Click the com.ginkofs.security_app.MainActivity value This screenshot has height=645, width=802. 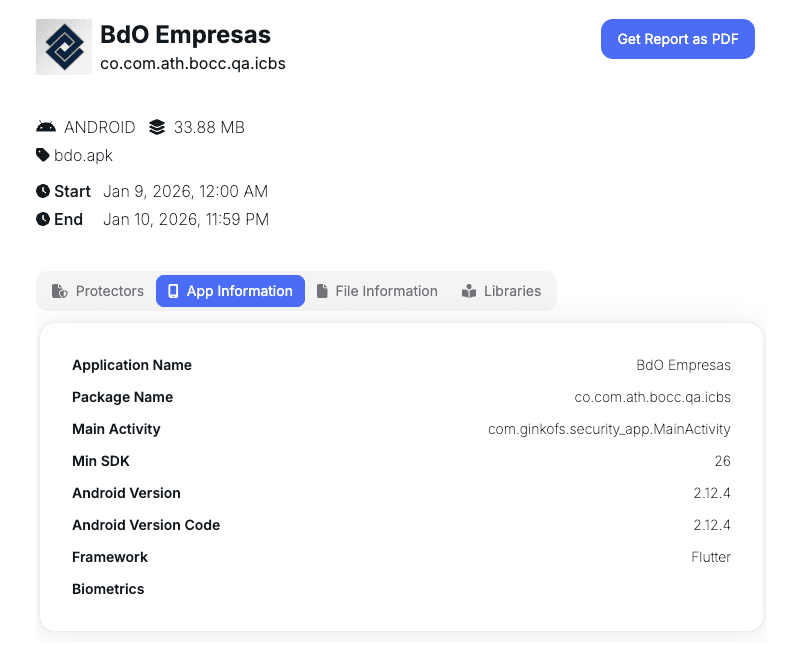(609, 429)
